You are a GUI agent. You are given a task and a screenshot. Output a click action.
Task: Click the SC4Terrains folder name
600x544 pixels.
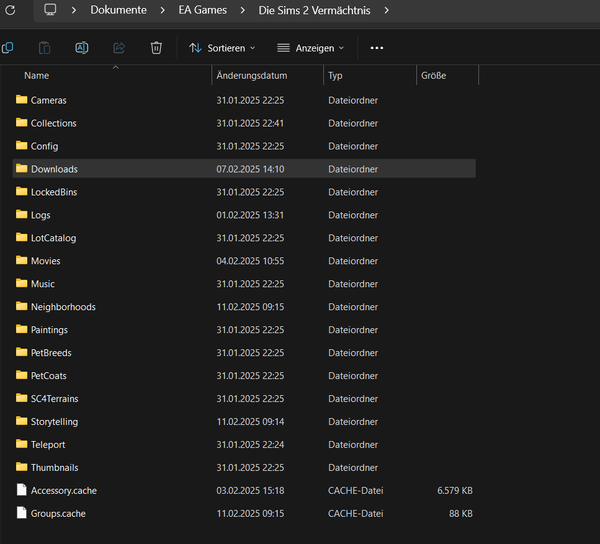54,399
